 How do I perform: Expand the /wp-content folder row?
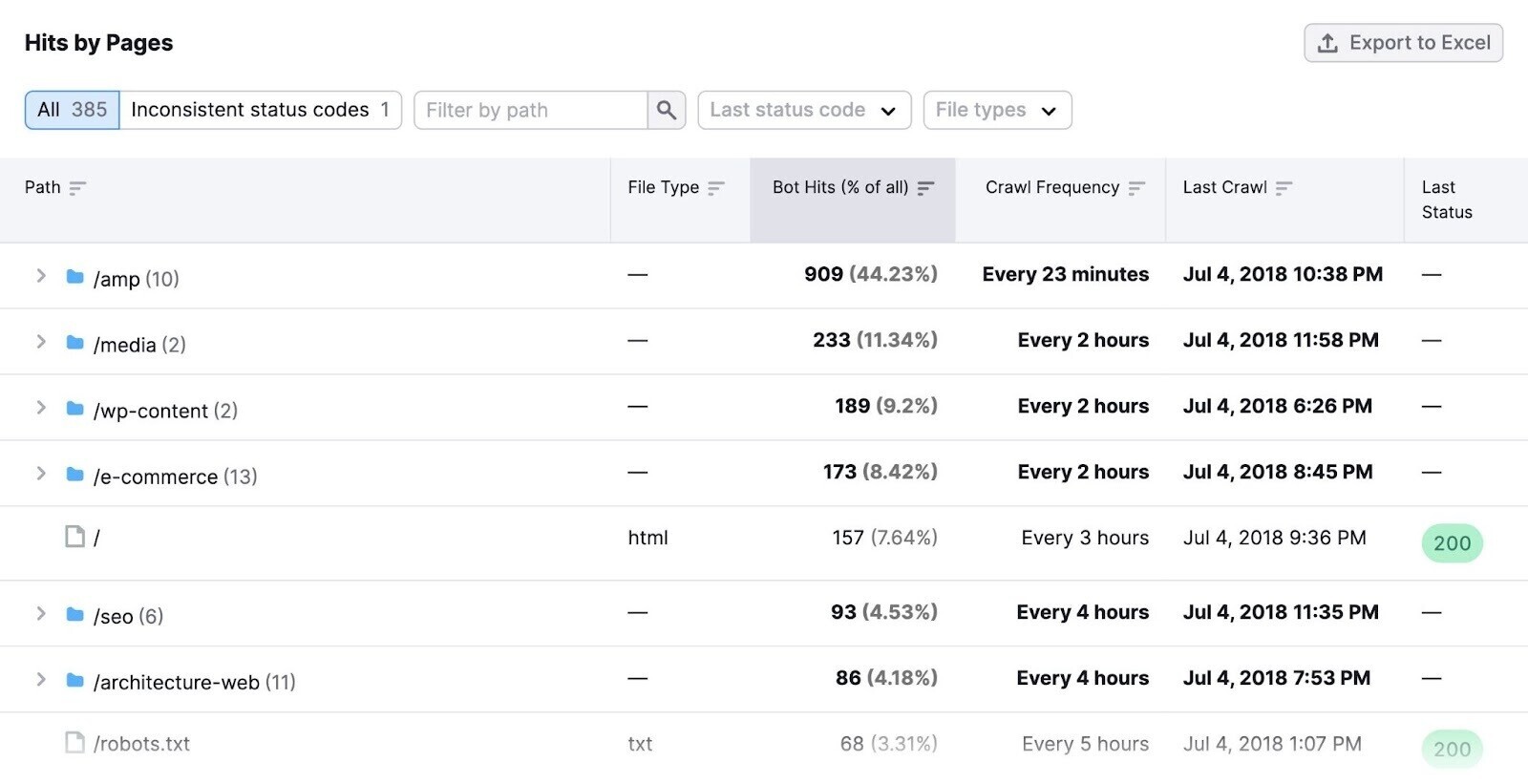(x=41, y=408)
